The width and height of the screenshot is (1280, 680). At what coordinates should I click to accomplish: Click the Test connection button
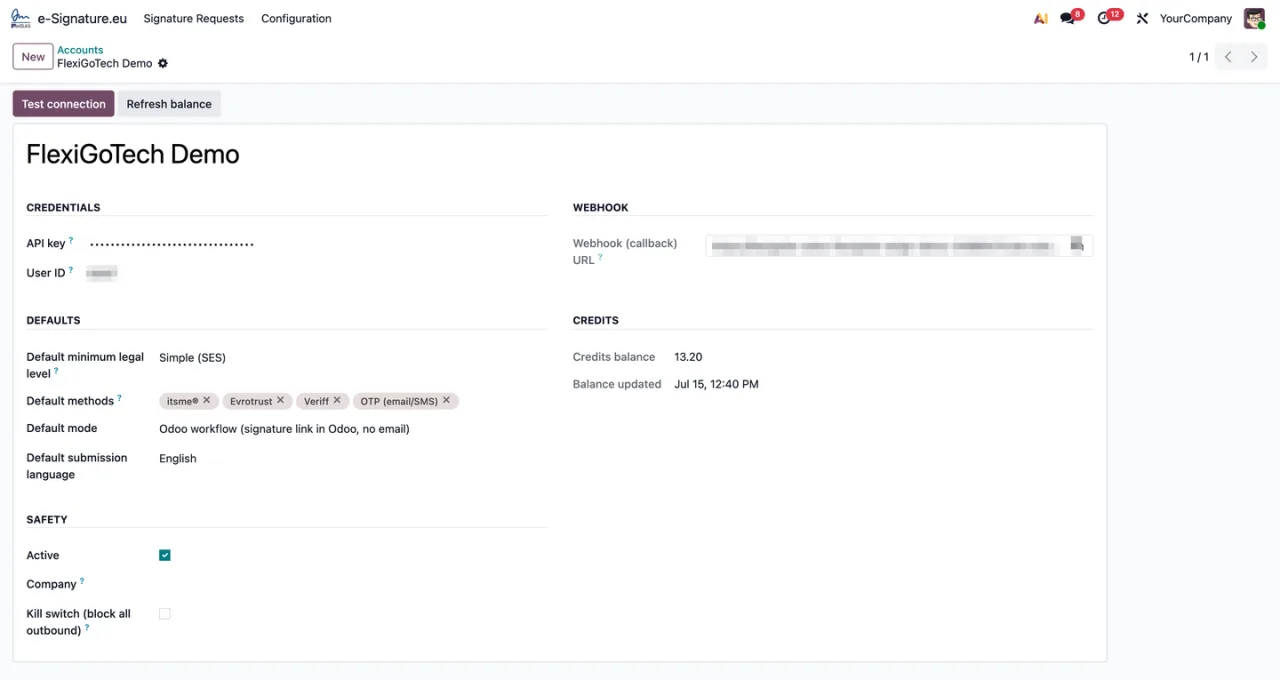(x=64, y=104)
